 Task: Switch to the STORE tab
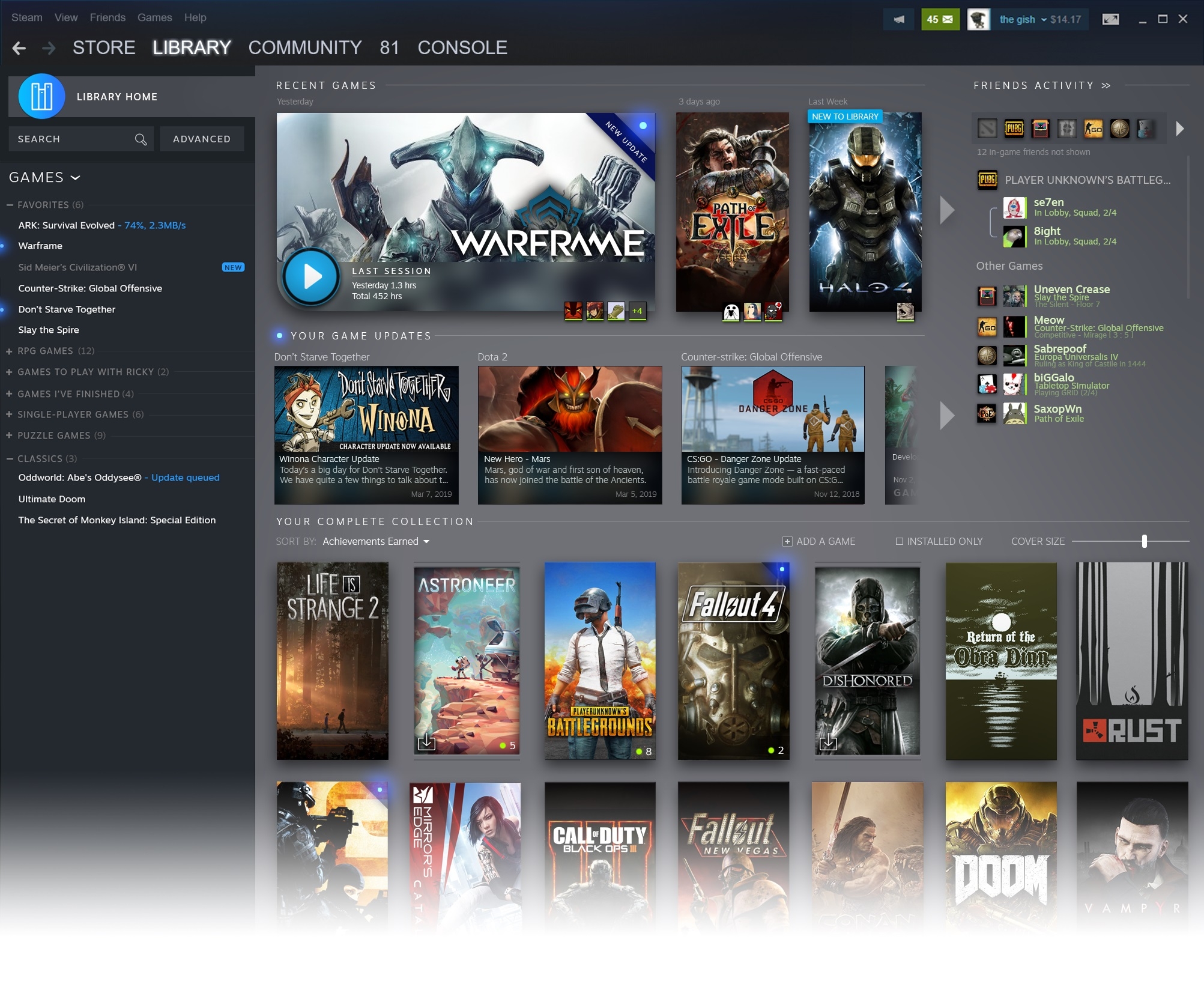tap(105, 47)
